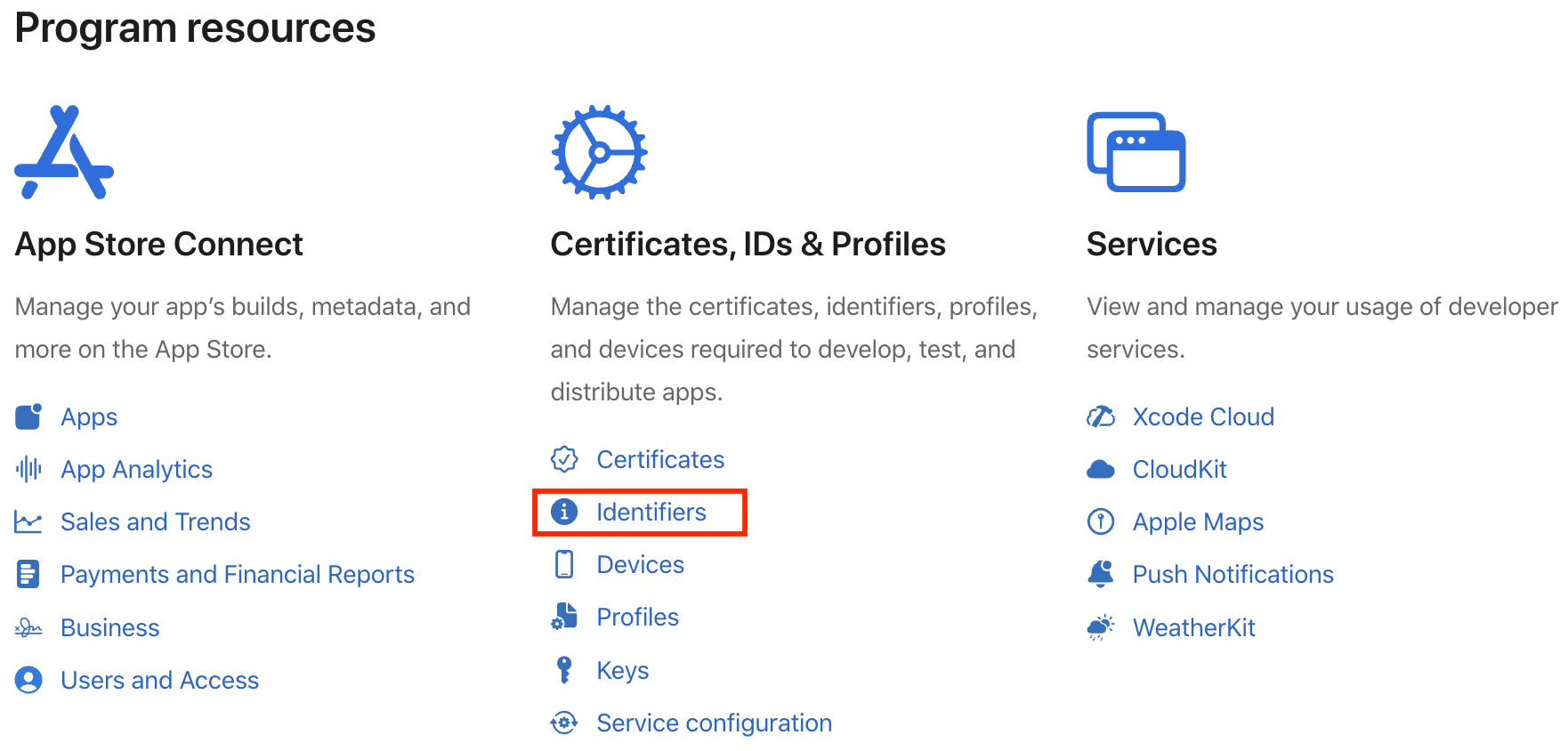This screenshot has width=1568, height=751.
Task: Open the Keys link
Action: coord(623,670)
